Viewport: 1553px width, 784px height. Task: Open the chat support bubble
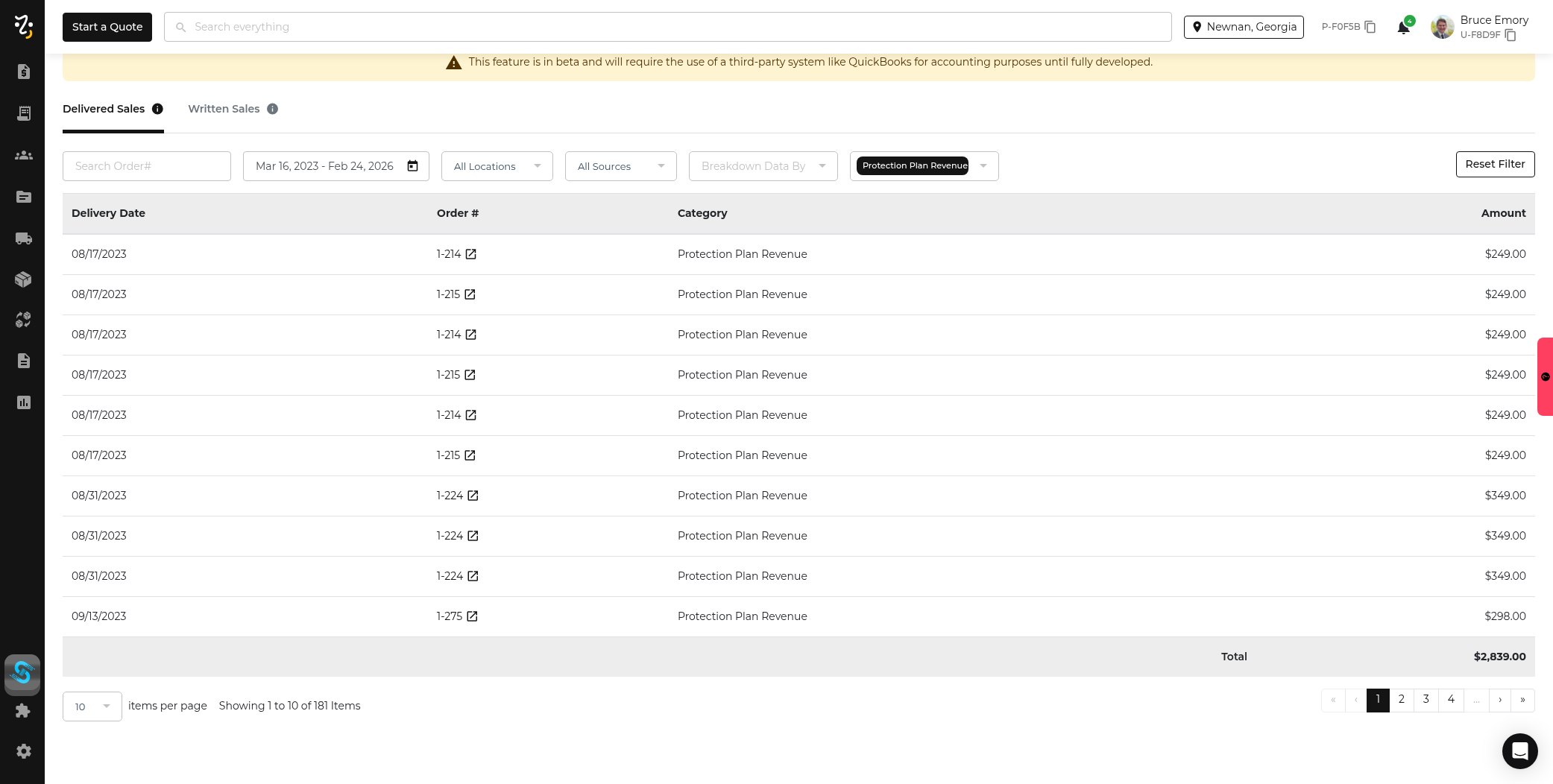click(x=1519, y=750)
